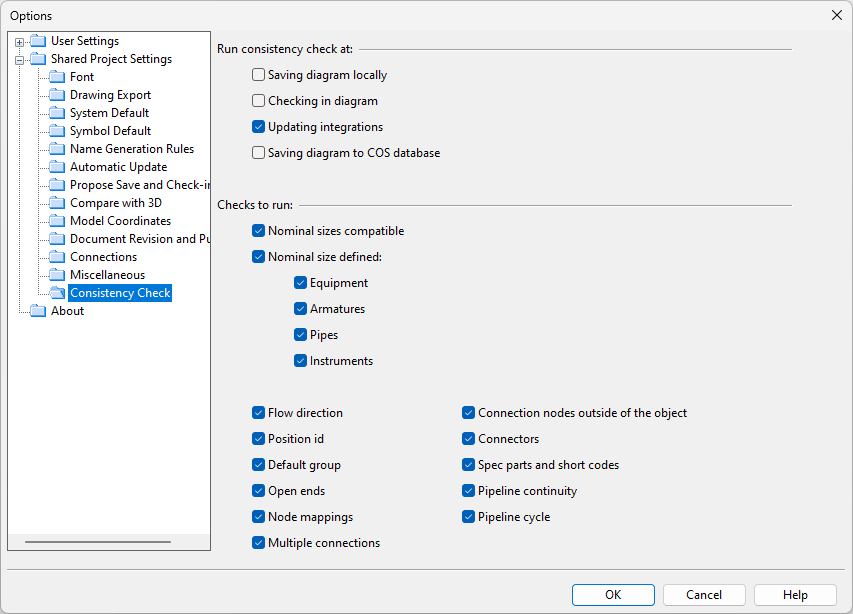This screenshot has width=853, height=614.
Task: Select Miscellaneous in the settings tree
Action: point(107,275)
